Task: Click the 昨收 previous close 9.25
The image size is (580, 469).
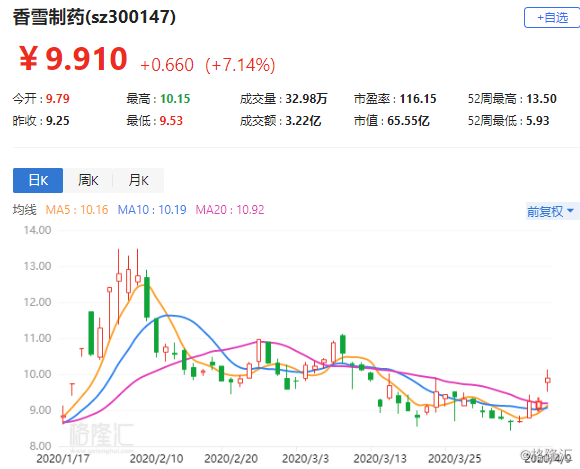Action: (x=58, y=121)
